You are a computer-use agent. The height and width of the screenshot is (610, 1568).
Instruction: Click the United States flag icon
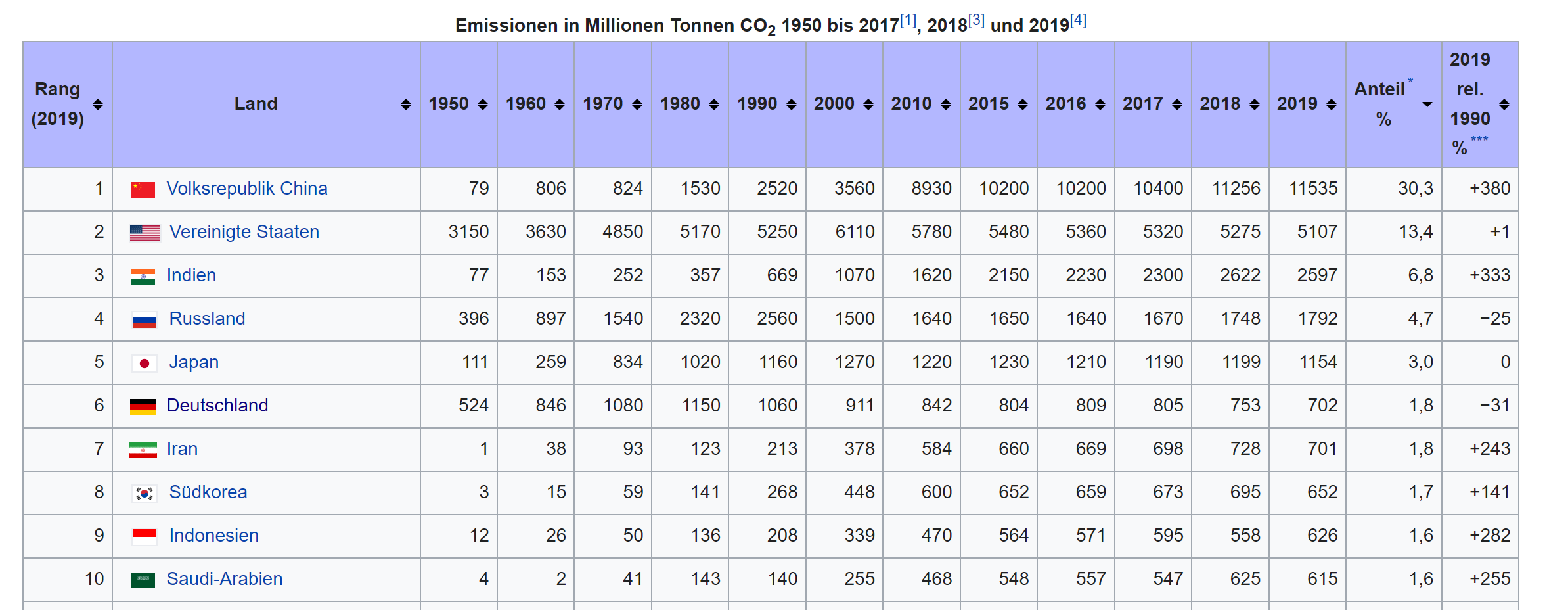145,233
